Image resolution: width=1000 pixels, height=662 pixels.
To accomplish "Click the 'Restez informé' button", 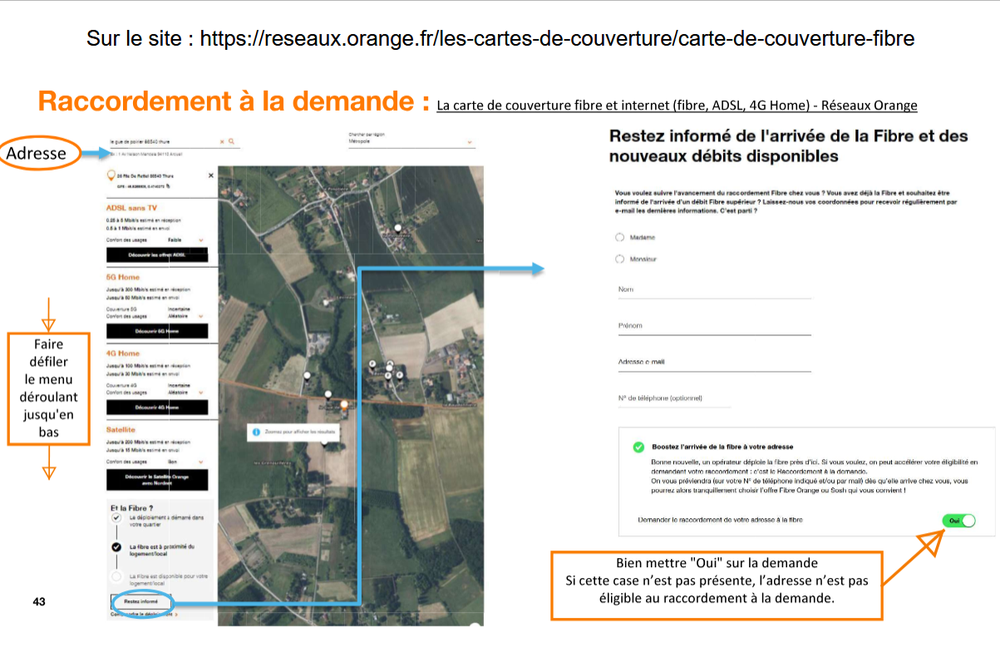I will pyautogui.click(x=140, y=602).
